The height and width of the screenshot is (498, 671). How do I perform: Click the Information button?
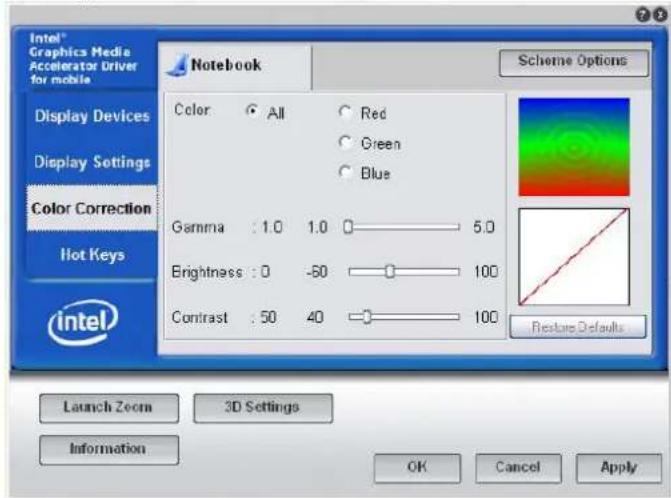point(109,450)
